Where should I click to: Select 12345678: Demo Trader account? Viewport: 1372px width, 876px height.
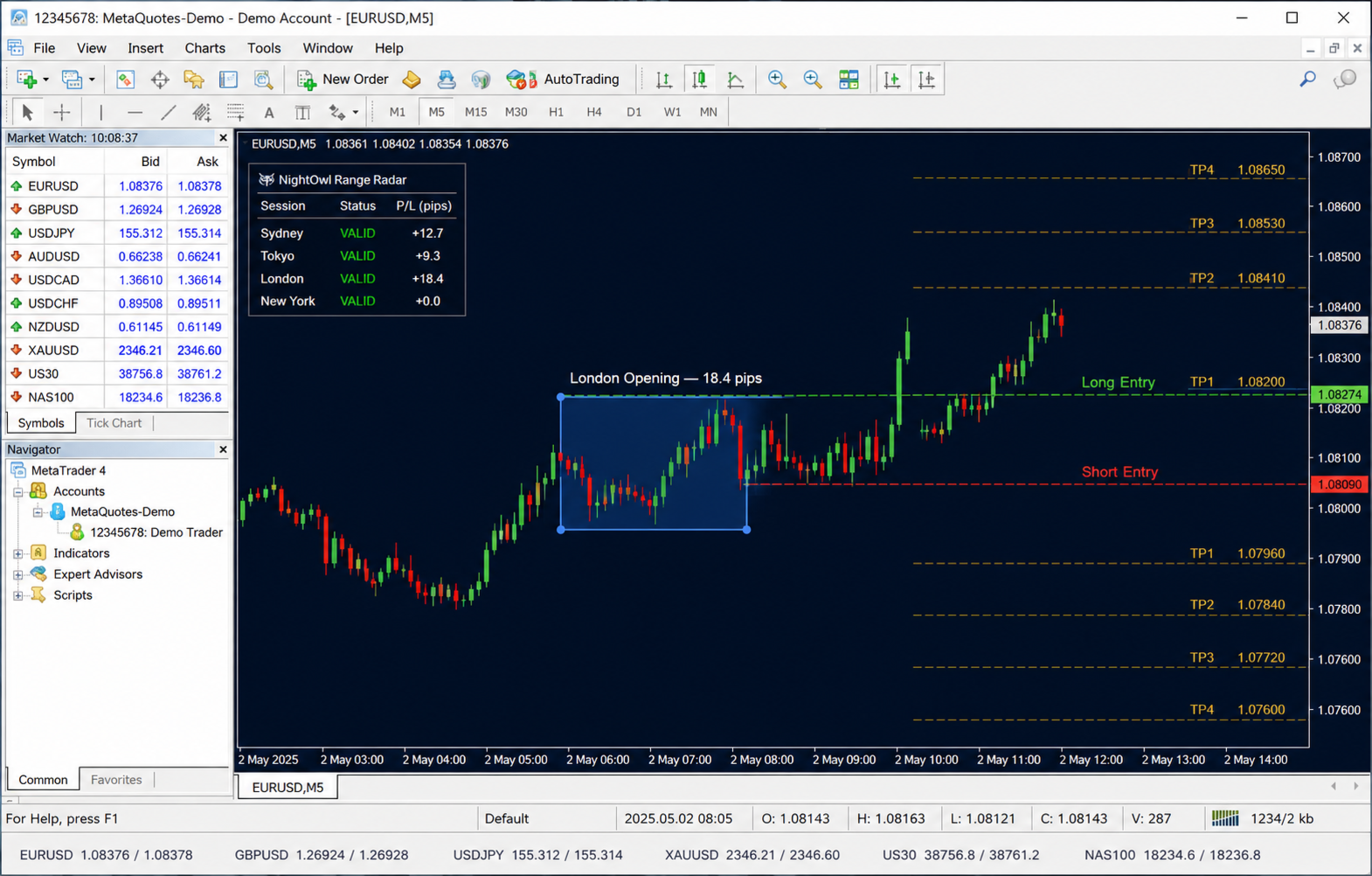tap(147, 532)
